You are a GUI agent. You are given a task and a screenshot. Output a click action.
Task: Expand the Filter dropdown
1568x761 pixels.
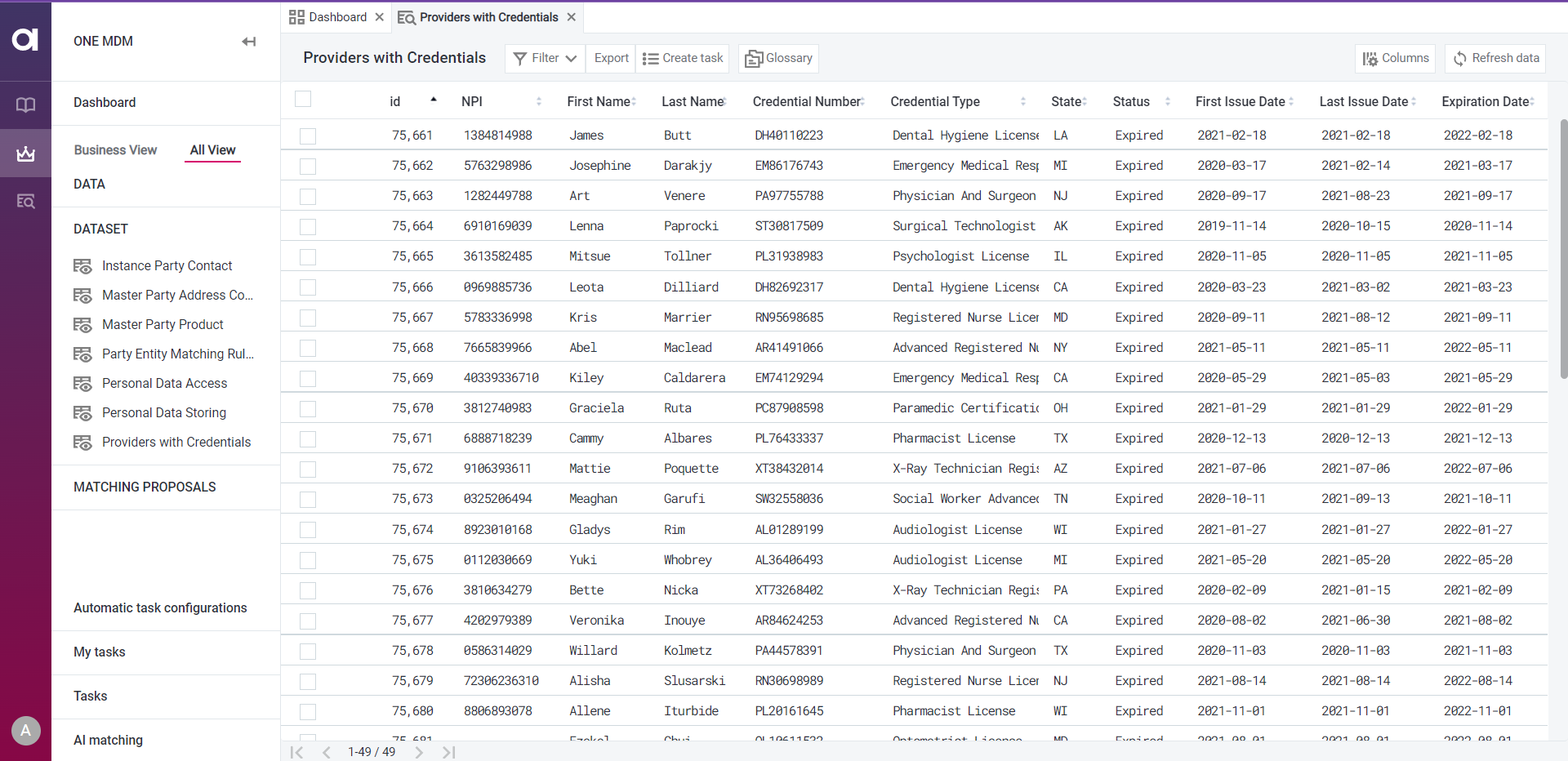click(x=545, y=58)
